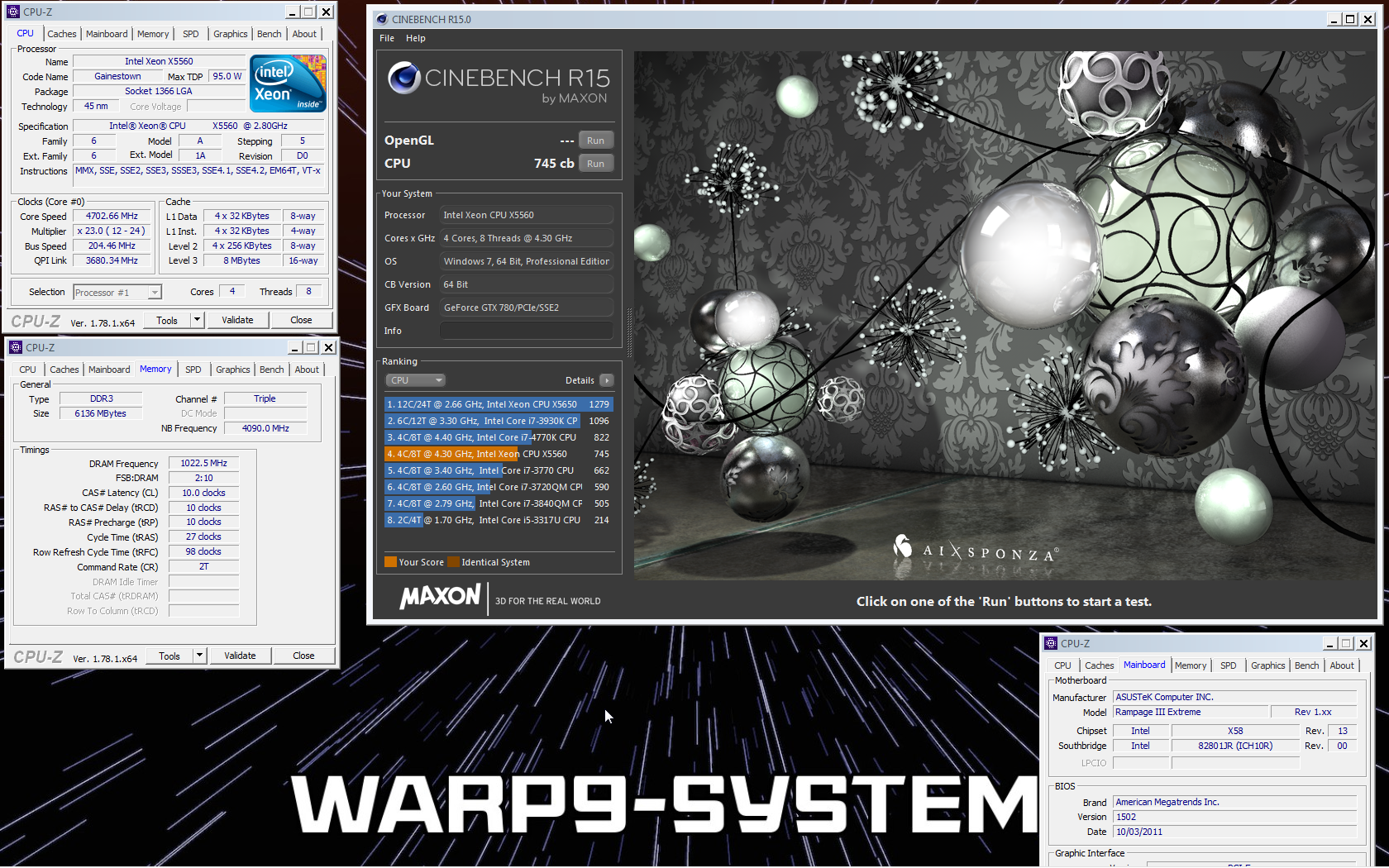The image size is (1389, 868).
Task: Switch to Memory tab in top CPU-Z window
Action: pyautogui.click(x=153, y=34)
